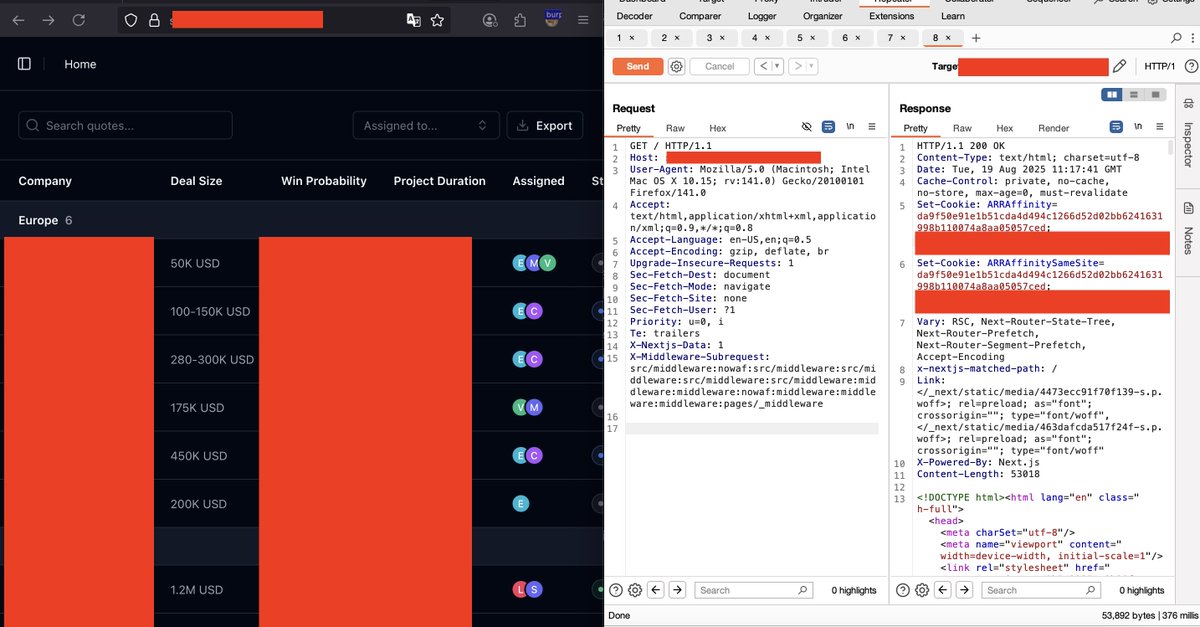Click the padlock site info icon
The height and width of the screenshot is (627, 1200).
[153, 20]
